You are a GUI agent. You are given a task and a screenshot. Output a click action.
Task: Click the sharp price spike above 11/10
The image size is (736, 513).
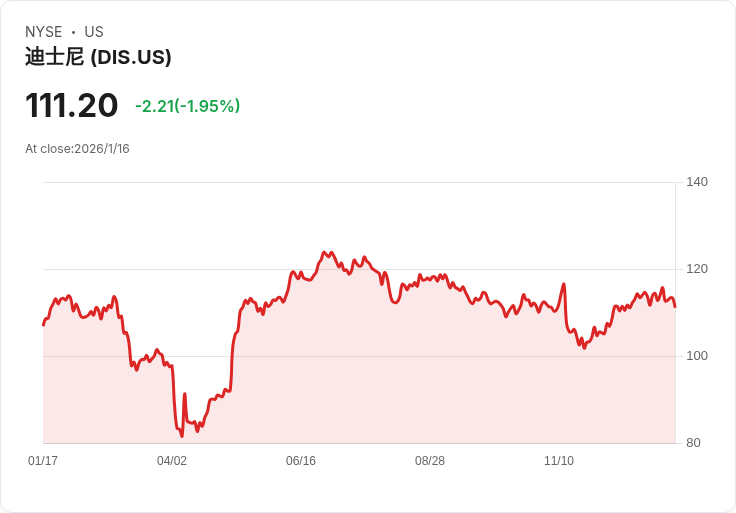(564, 284)
